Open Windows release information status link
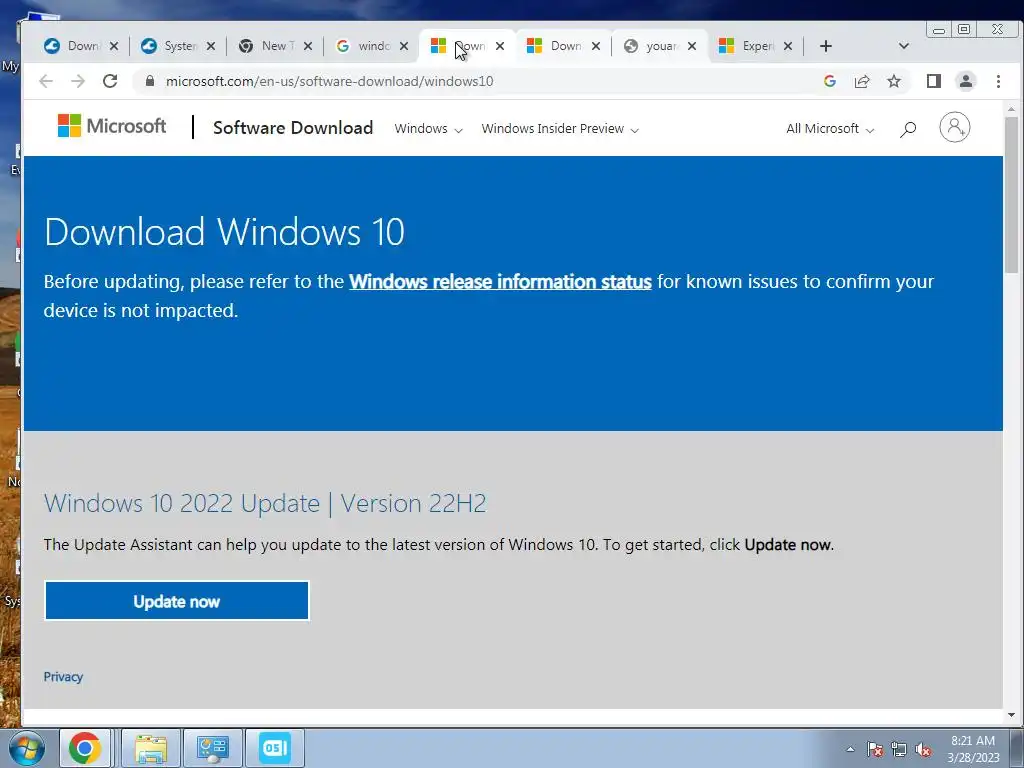This screenshot has height=768, width=1024. (x=500, y=281)
